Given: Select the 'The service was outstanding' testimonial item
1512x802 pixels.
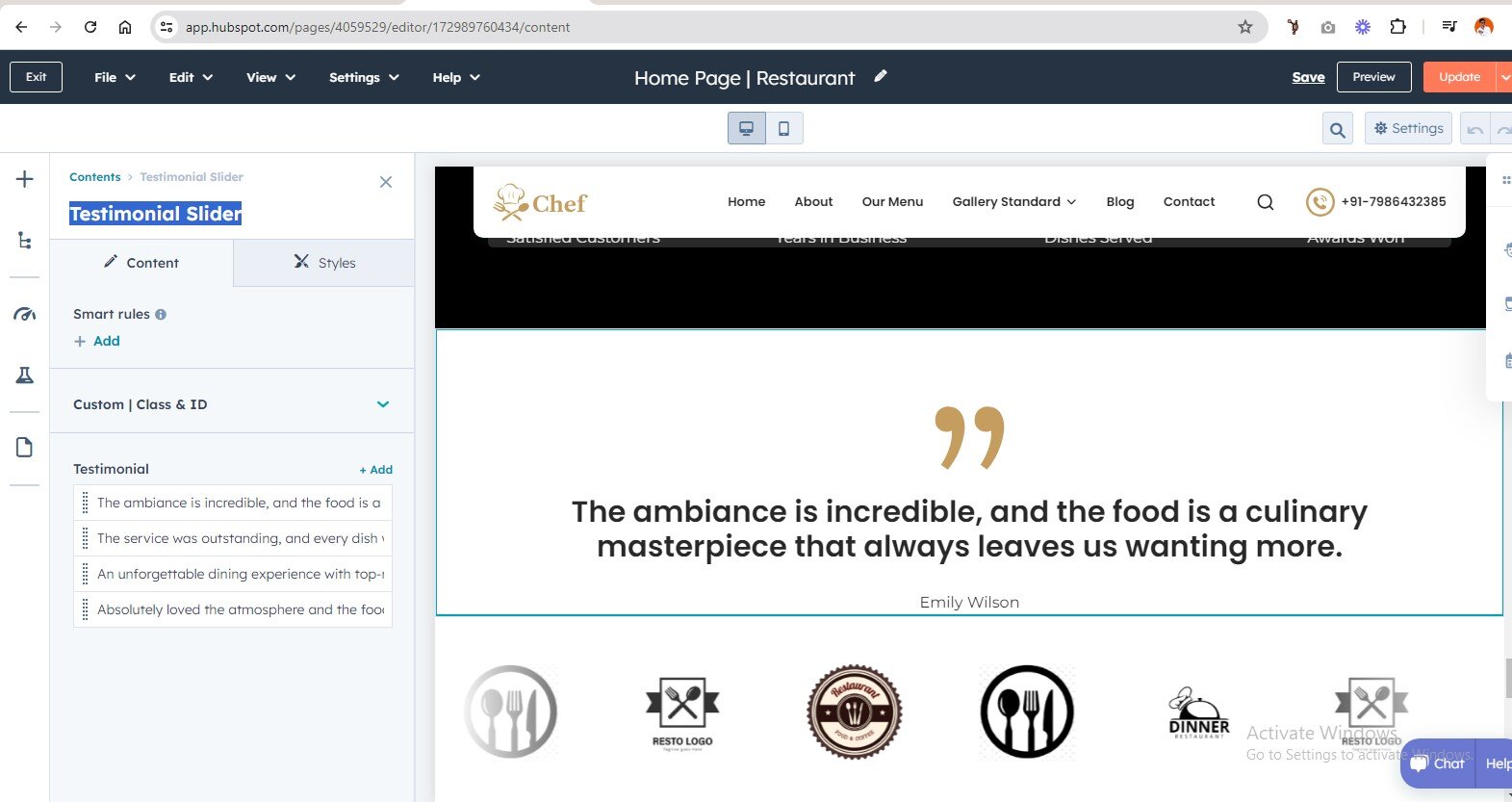Looking at the screenshot, I should pyautogui.click(x=239, y=538).
